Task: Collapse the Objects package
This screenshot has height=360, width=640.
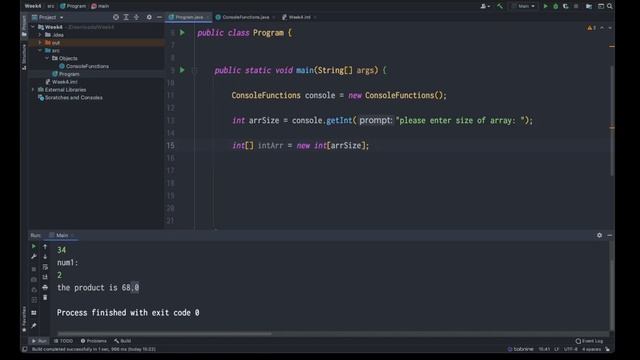Action: point(47,58)
